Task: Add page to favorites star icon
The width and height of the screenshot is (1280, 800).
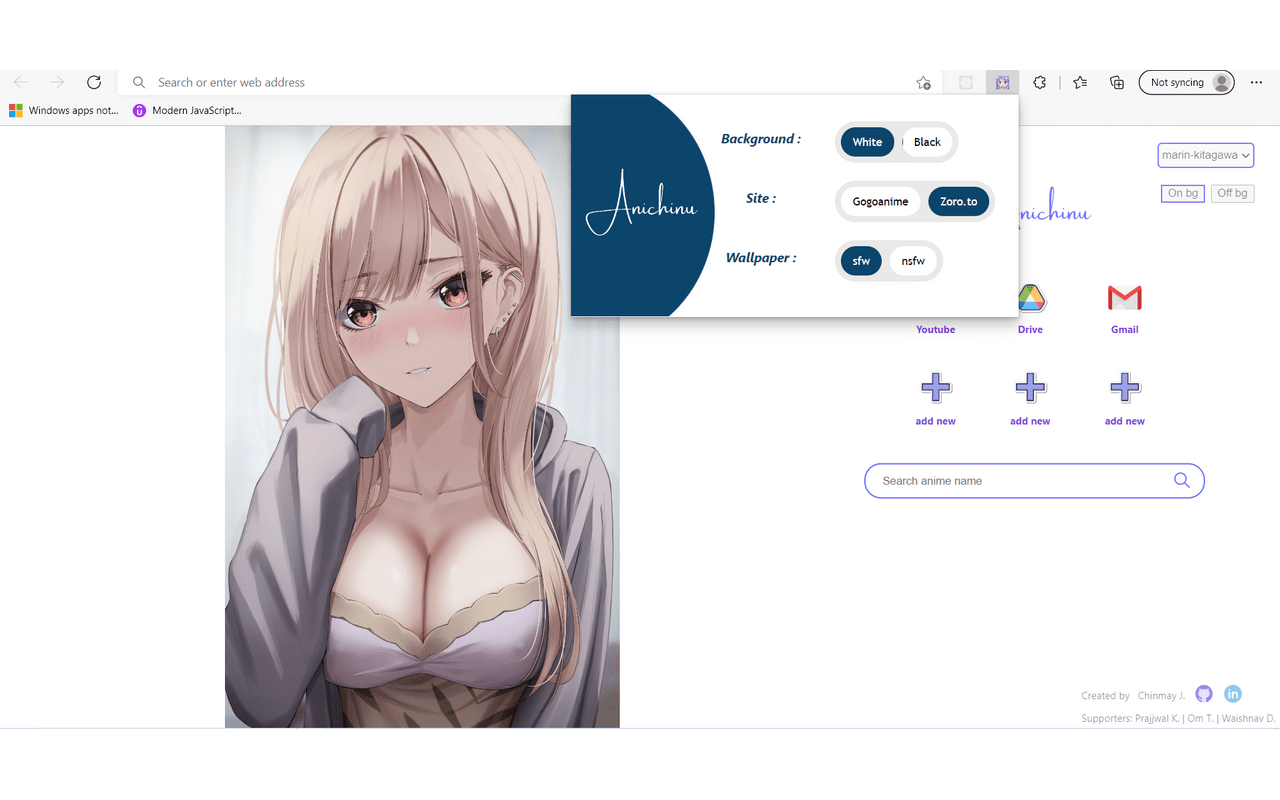Action: click(923, 83)
